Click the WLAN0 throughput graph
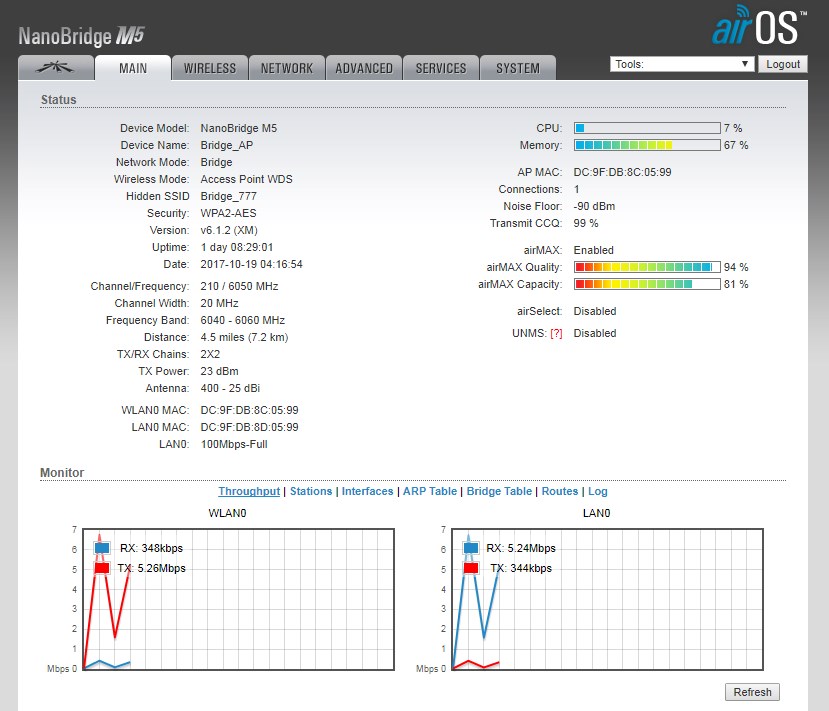This screenshot has height=711, width=829. point(238,599)
